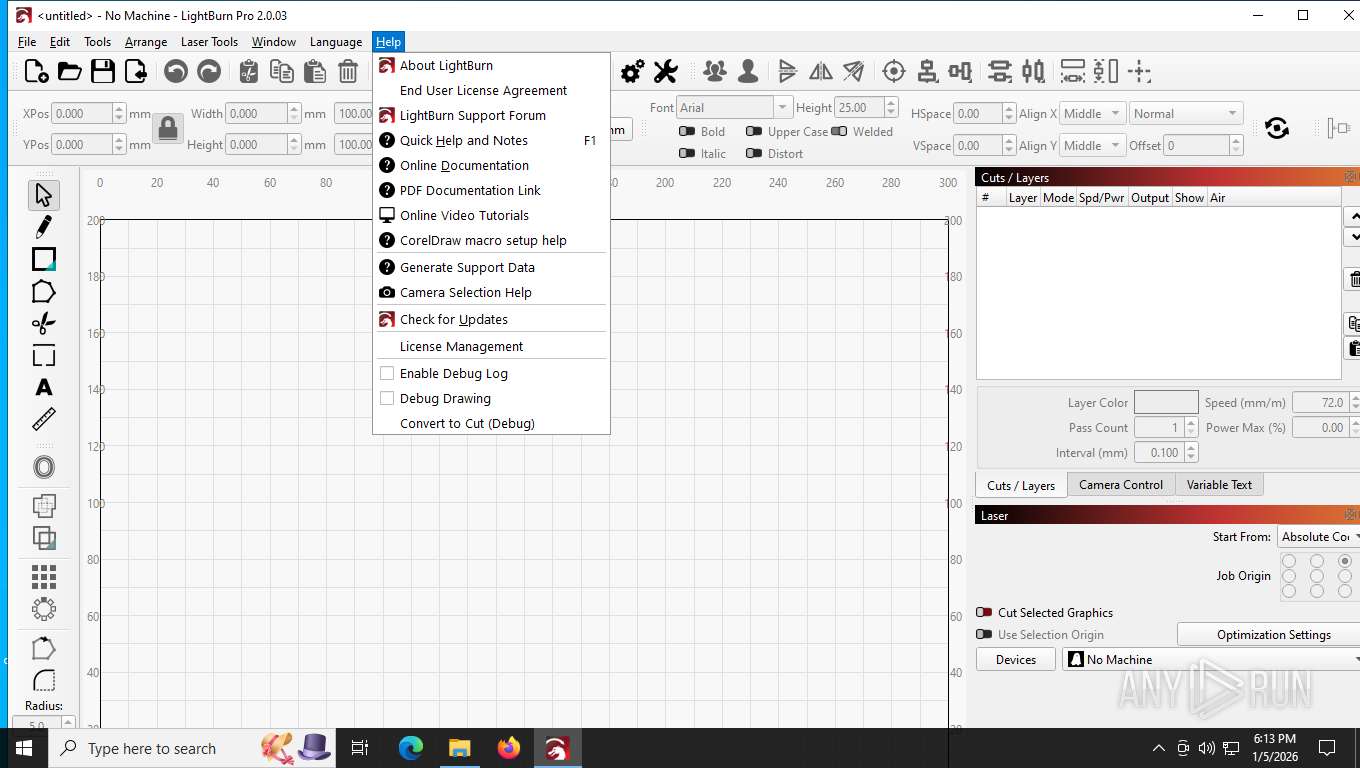Open the Laser Tools menu
Screen dimensions: 1360x768
coord(209,42)
